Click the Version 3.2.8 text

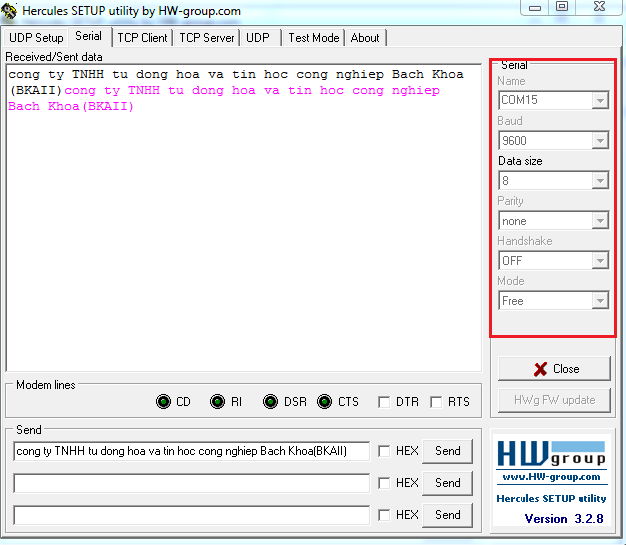coord(564,519)
